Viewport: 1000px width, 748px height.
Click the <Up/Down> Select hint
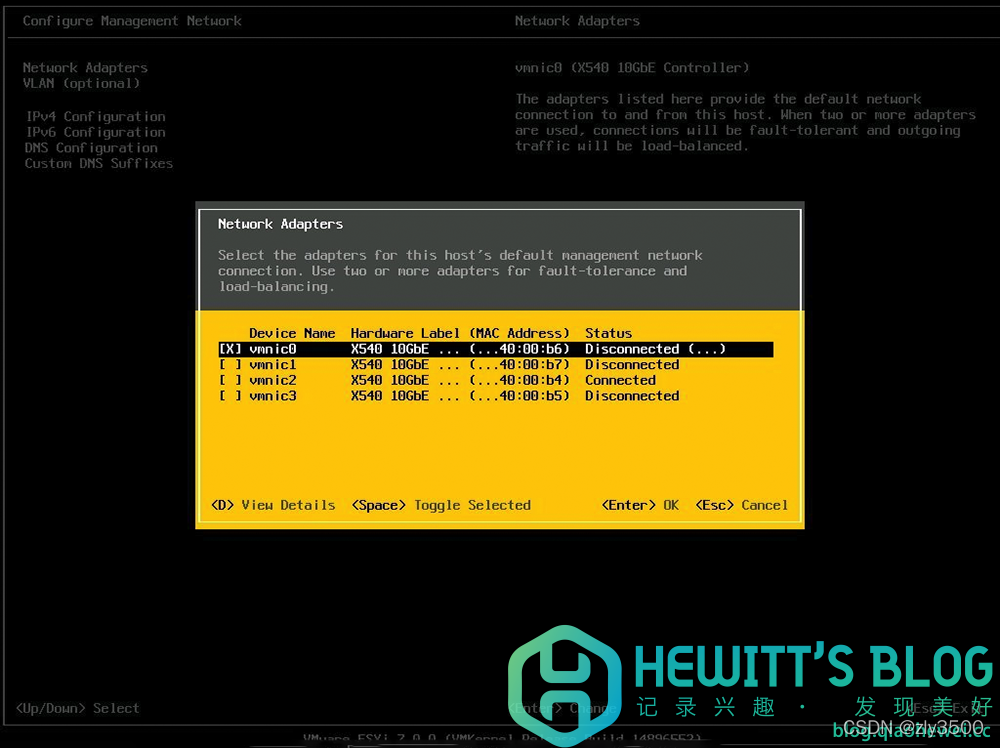point(78,708)
